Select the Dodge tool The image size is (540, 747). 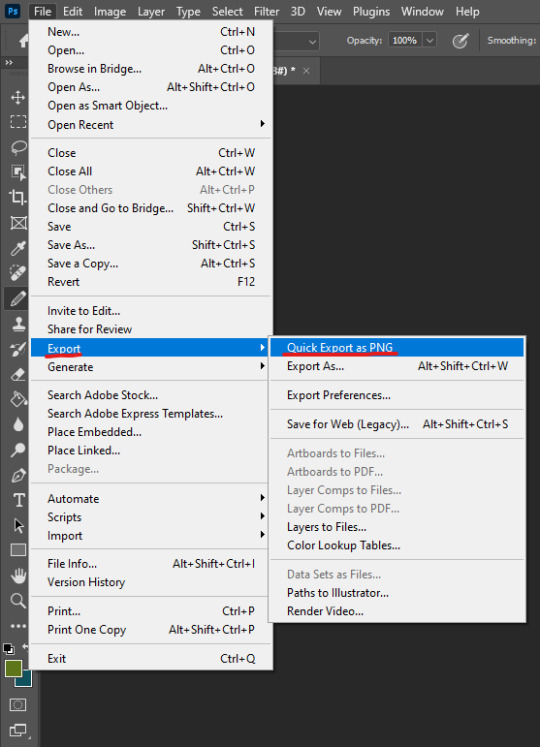click(18, 450)
